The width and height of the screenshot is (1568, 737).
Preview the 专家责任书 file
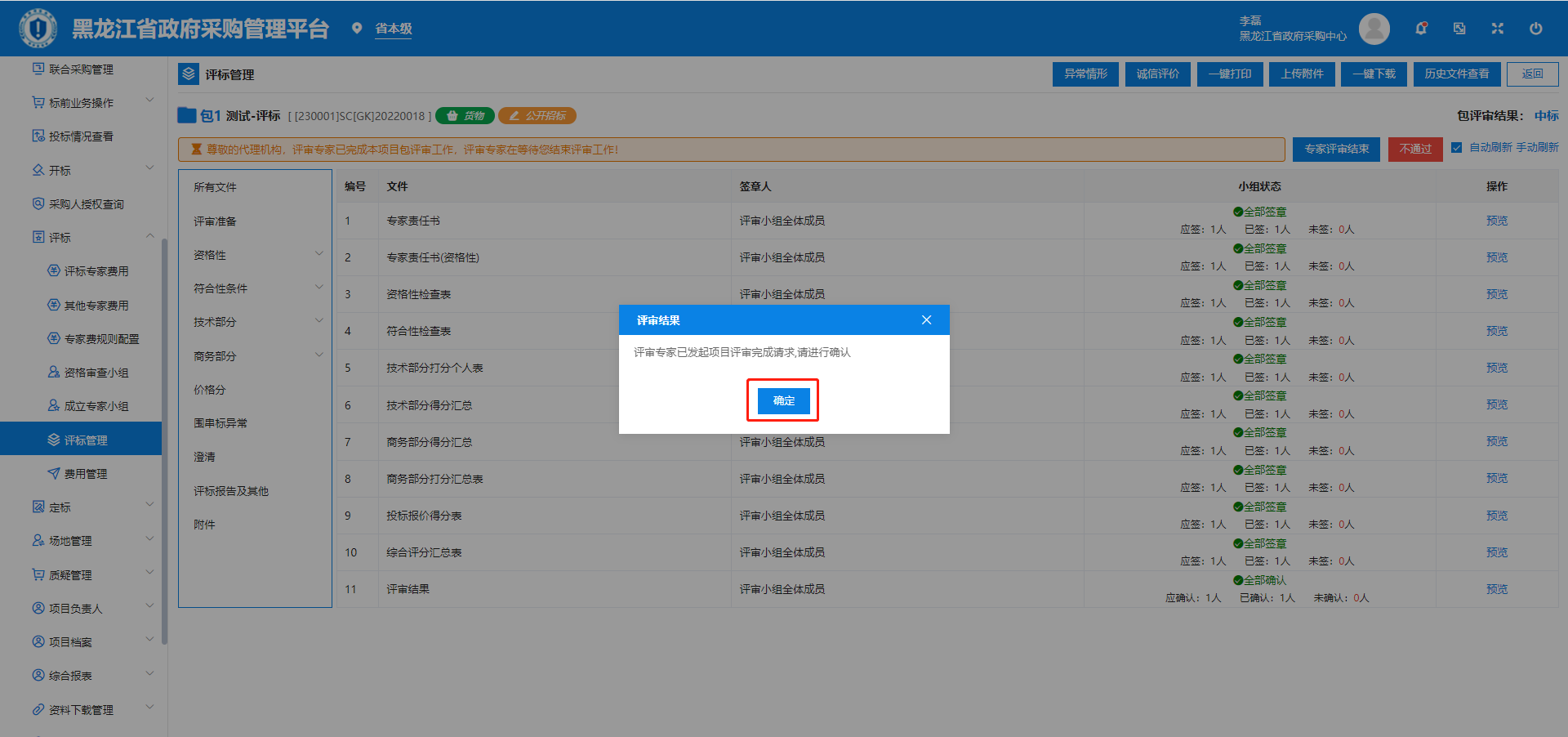tap(1497, 221)
